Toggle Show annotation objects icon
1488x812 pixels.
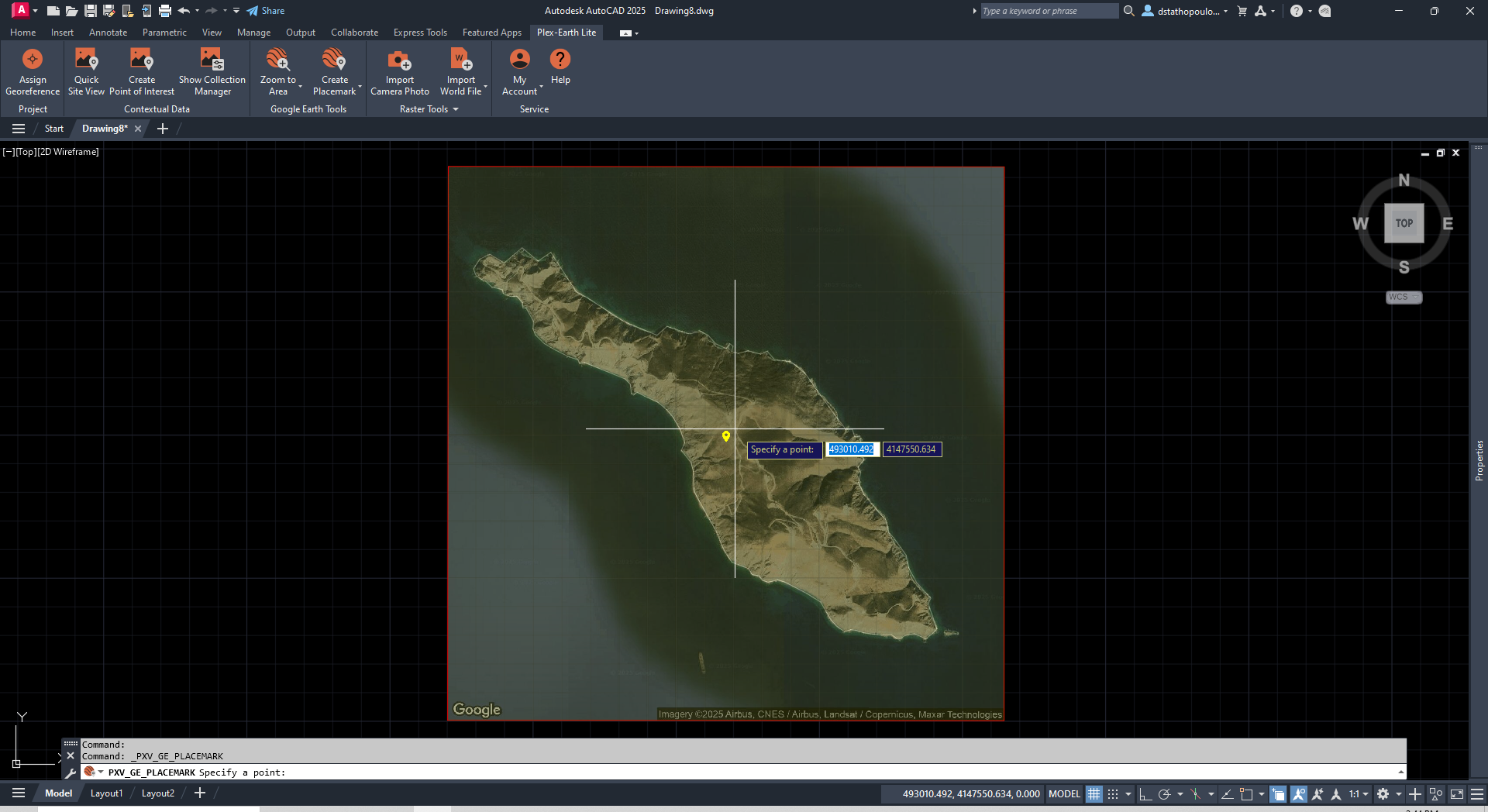click(x=1298, y=793)
